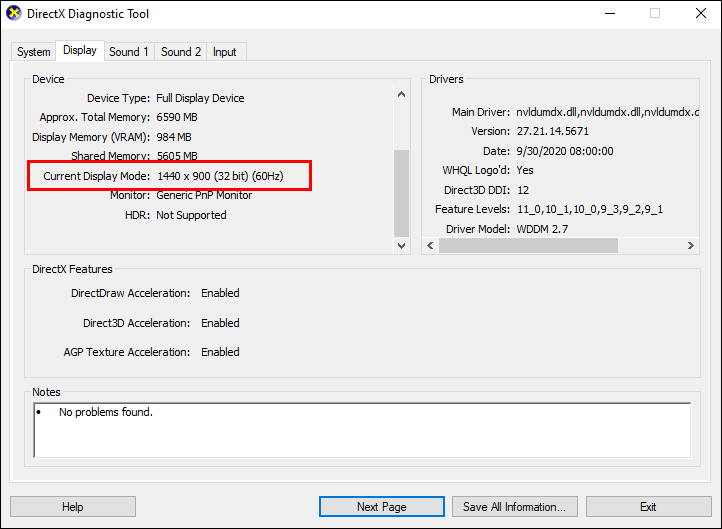Select the Display tab
Viewport: 722px width, 529px height.
pos(80,50)
